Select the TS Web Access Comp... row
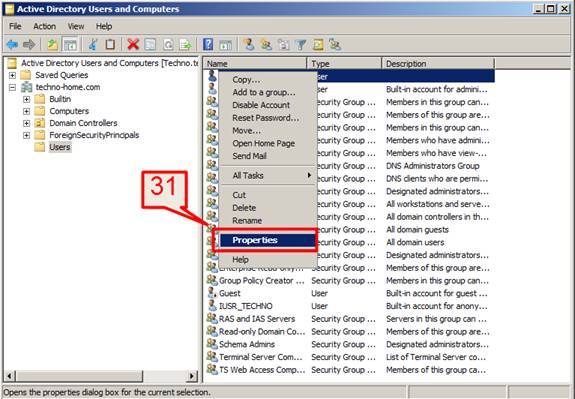The image size is (575, 399). click(x=348, y=369)
